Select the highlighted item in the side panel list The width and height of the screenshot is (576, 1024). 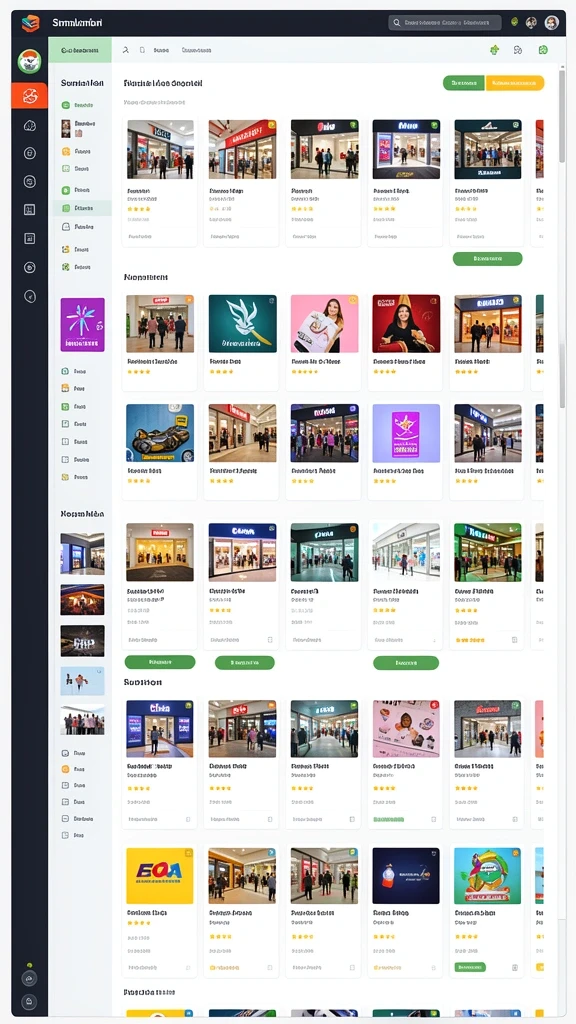pyautogui.click(x=83, y=208)
